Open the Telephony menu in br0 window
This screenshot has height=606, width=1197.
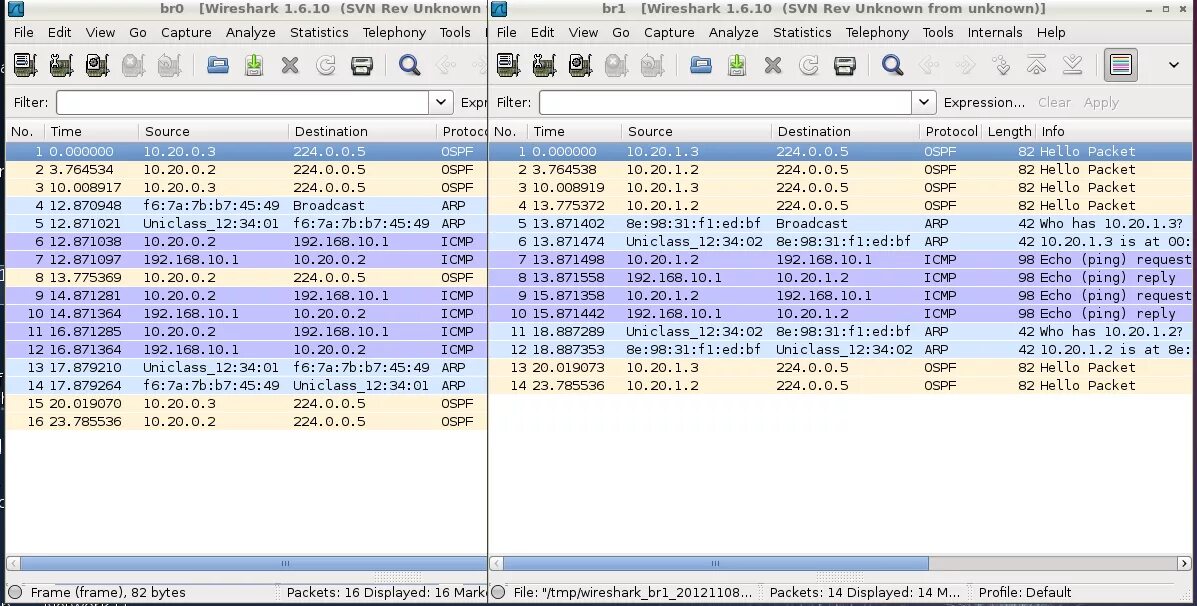click(394, 32)
